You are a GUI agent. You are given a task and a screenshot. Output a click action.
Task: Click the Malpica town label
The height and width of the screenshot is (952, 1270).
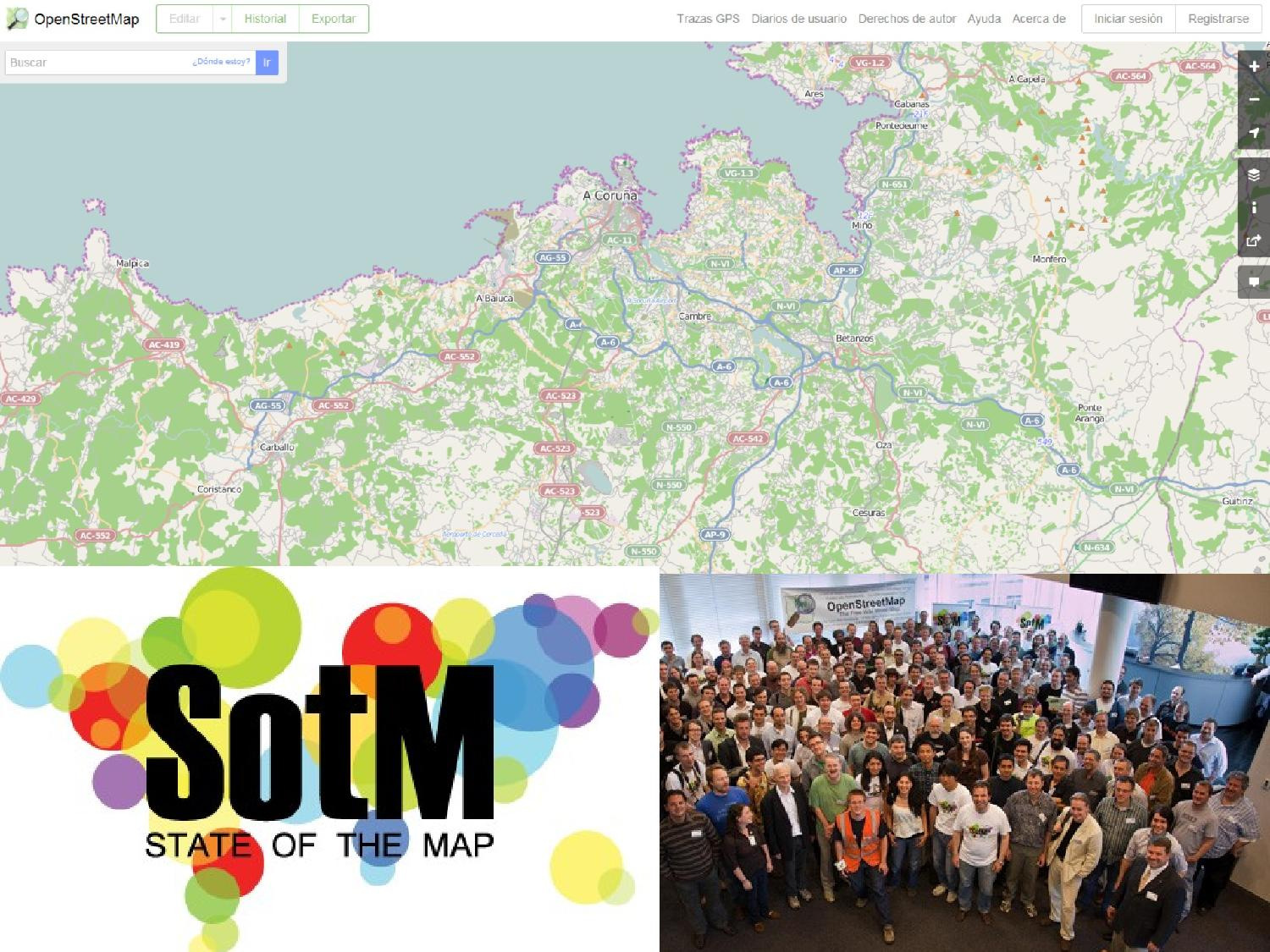132,264
